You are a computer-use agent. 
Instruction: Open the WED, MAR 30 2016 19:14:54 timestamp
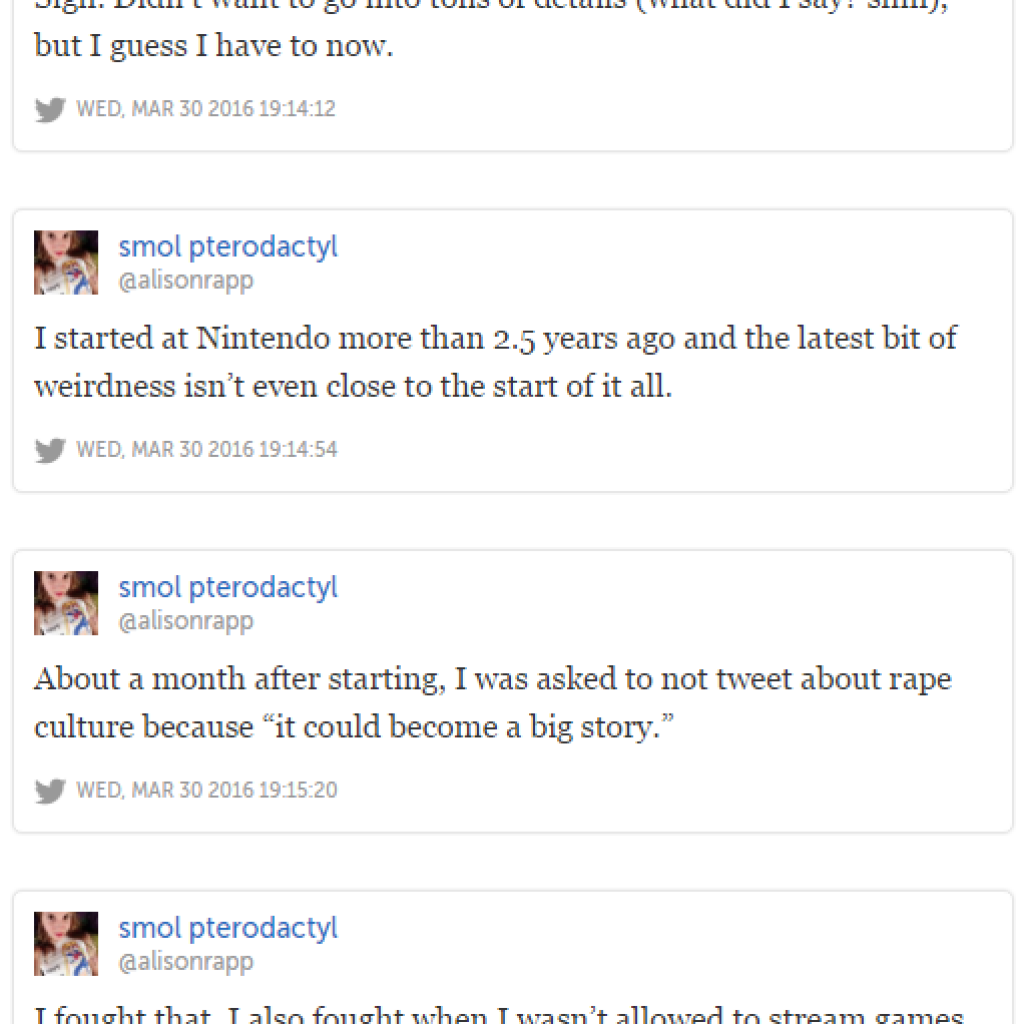[x=206, y=450]
